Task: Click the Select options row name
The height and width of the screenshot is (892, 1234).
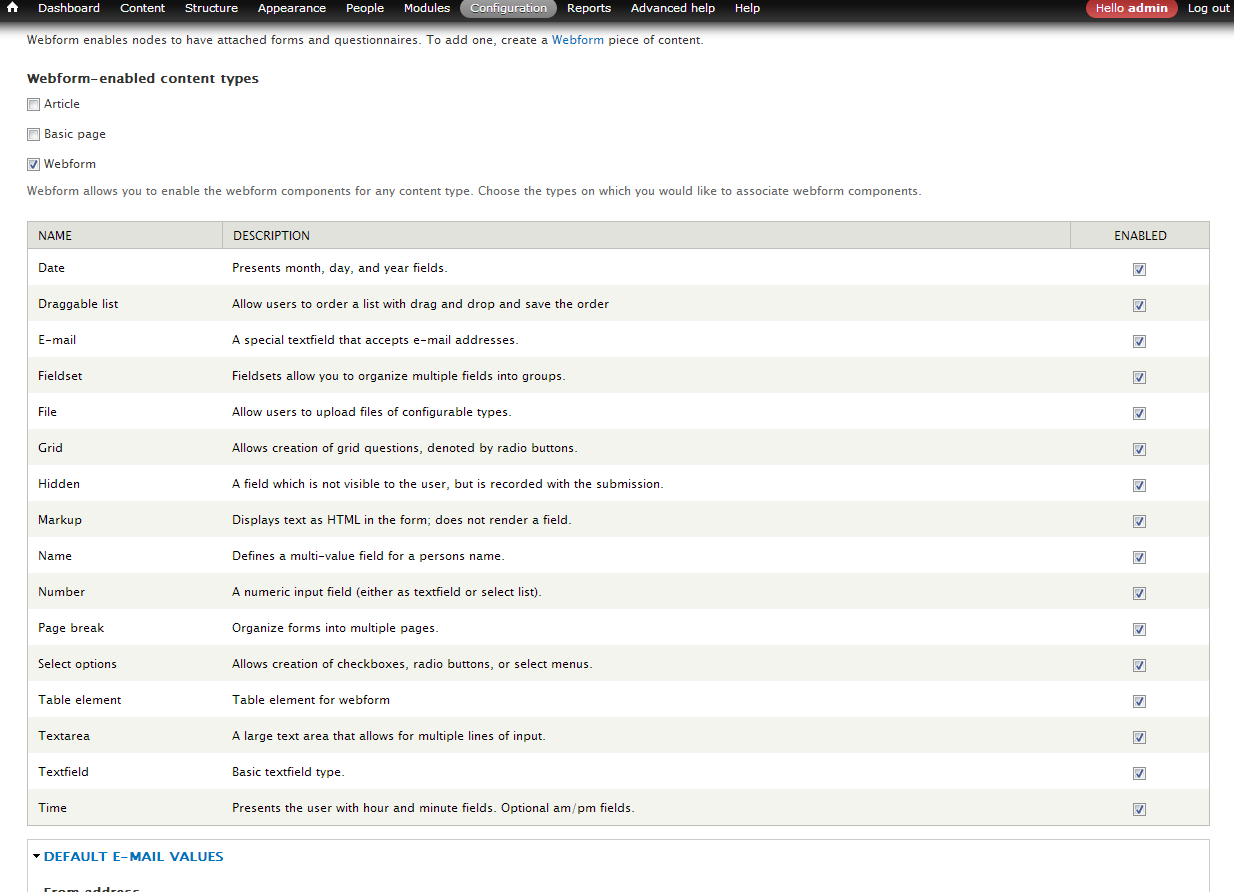Action: [x=77, y=664]
